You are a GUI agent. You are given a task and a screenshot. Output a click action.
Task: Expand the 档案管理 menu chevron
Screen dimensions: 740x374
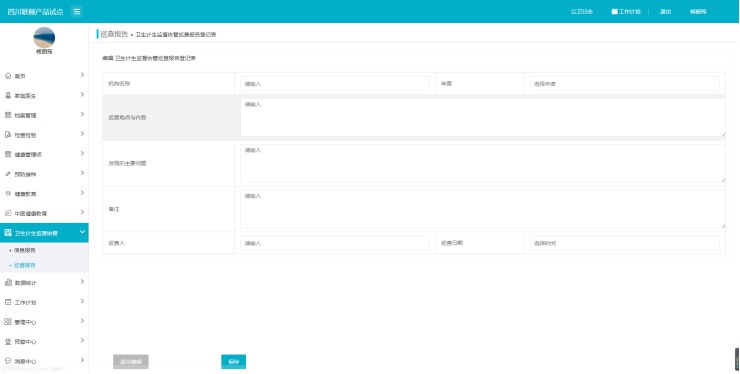pyautogui.click(x=82, y=114)
